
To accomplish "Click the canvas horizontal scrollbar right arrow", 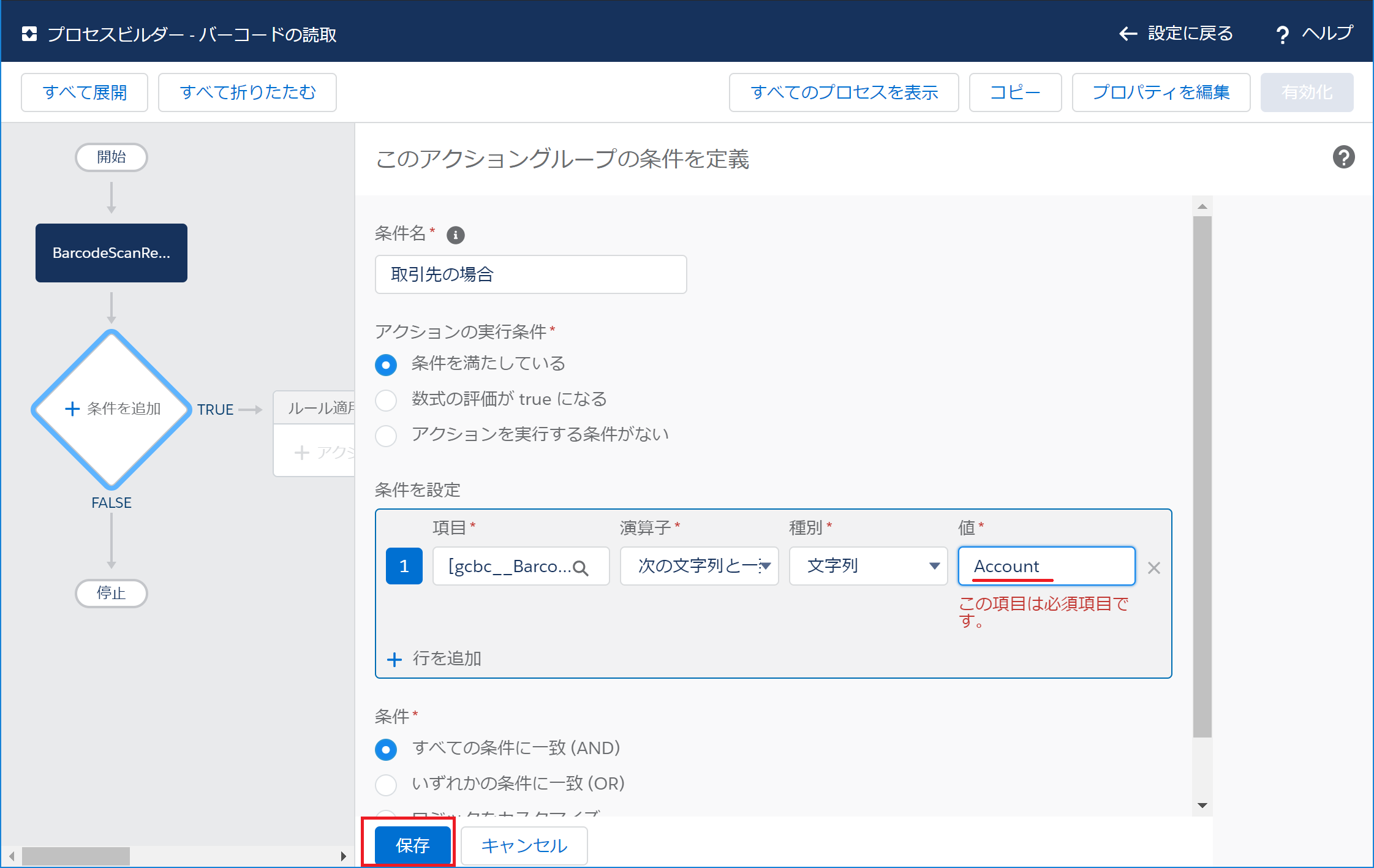I will click(343, 856).
